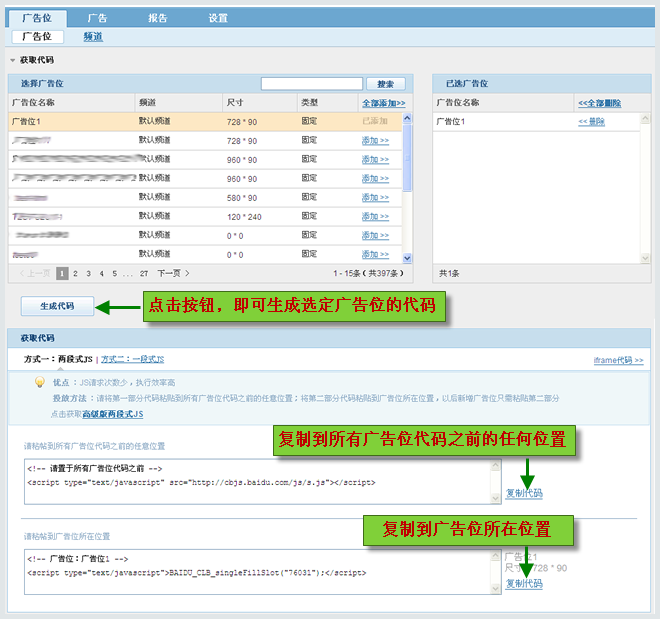Image resolution: width=660 pixels, height=619 pixels.
Task: Click the ad slot list scrollbar thumb
Action: click(407, 158)
